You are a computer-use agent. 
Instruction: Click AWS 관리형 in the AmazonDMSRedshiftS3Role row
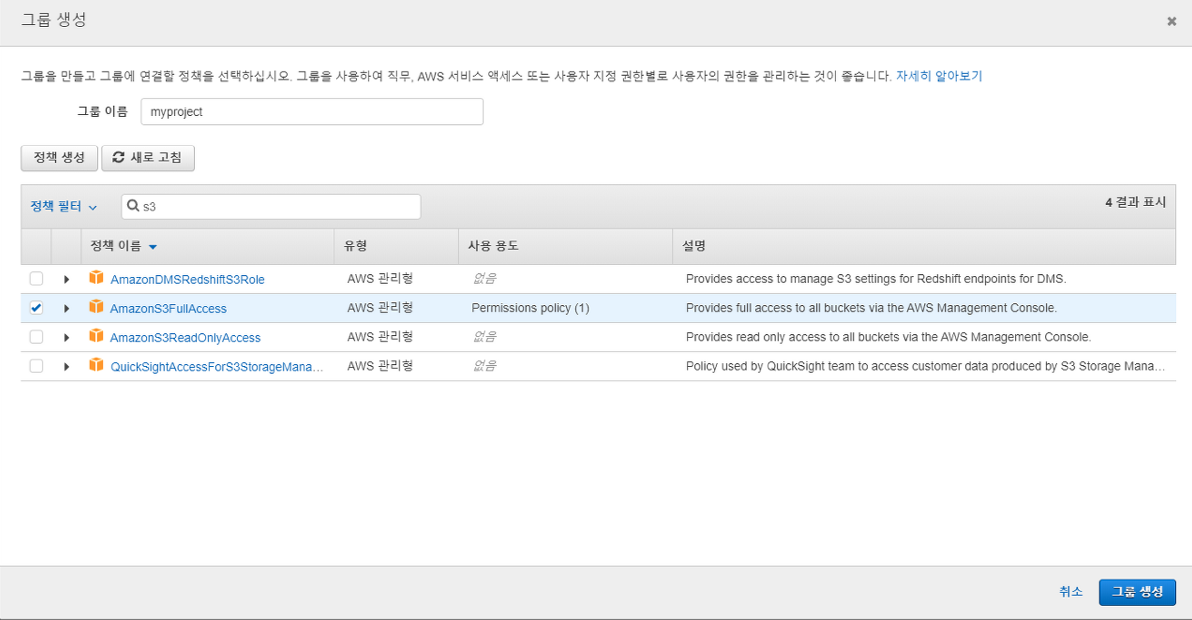pos(380,279)
